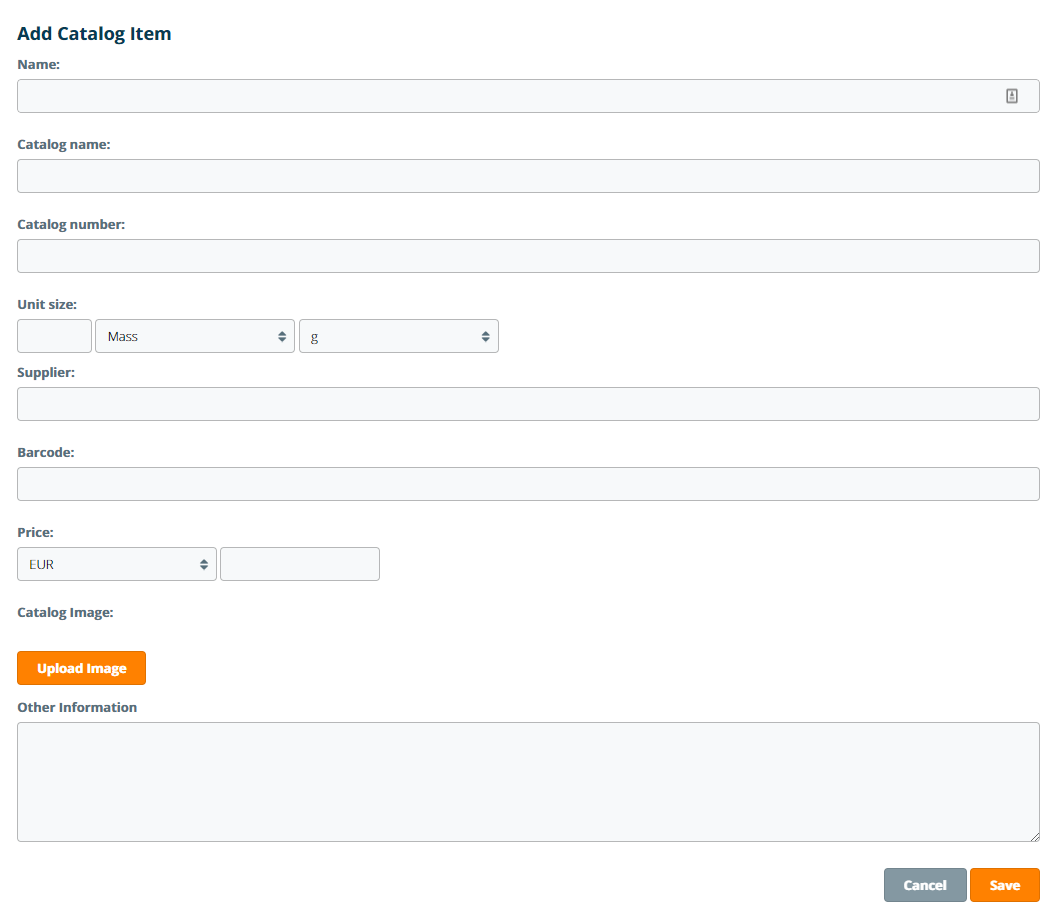The height and width of the screenshot is (917, 1055).
Task: Open the Mass unit type dropdown
Action: coord(195,336)
